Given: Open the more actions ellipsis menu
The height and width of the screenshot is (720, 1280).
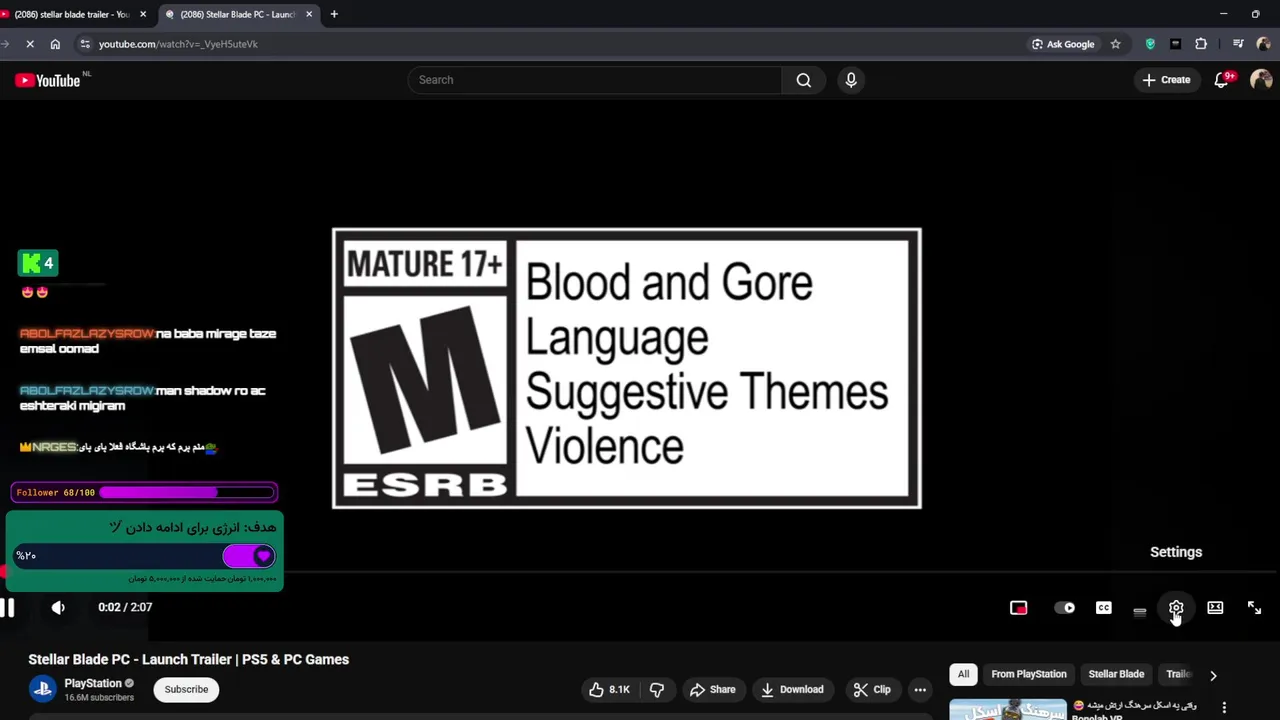Looking at the screenshot, I should pos(920,689).
